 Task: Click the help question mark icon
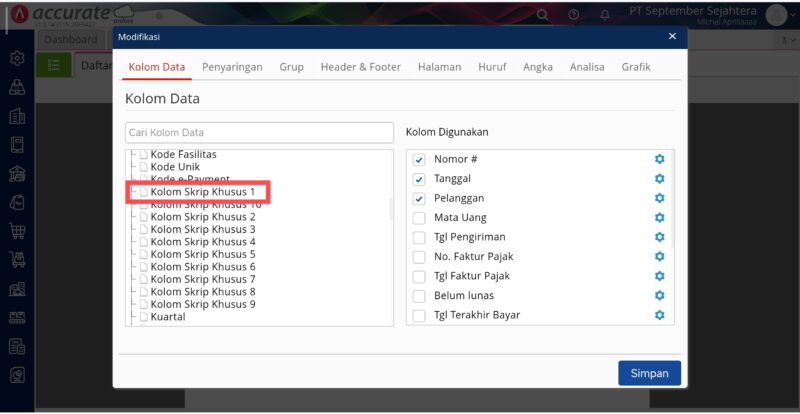pyautogui.click(x=574, y=15)
